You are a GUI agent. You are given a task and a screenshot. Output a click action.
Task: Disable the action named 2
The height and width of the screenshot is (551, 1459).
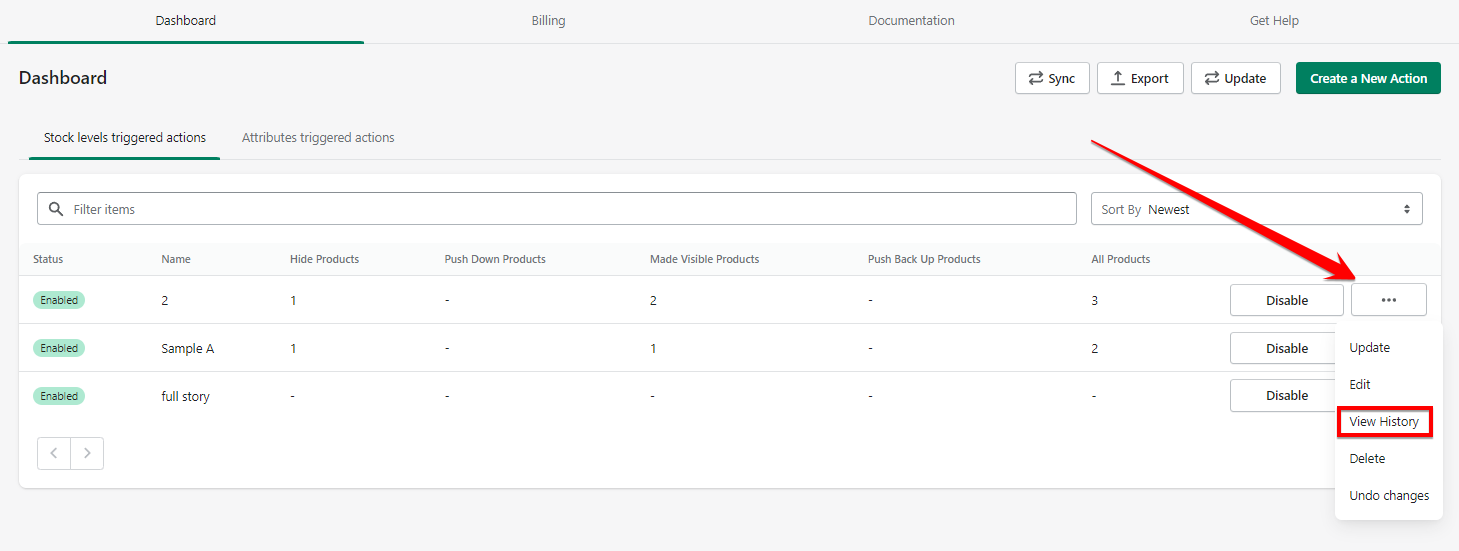[x=1286, y=300]
